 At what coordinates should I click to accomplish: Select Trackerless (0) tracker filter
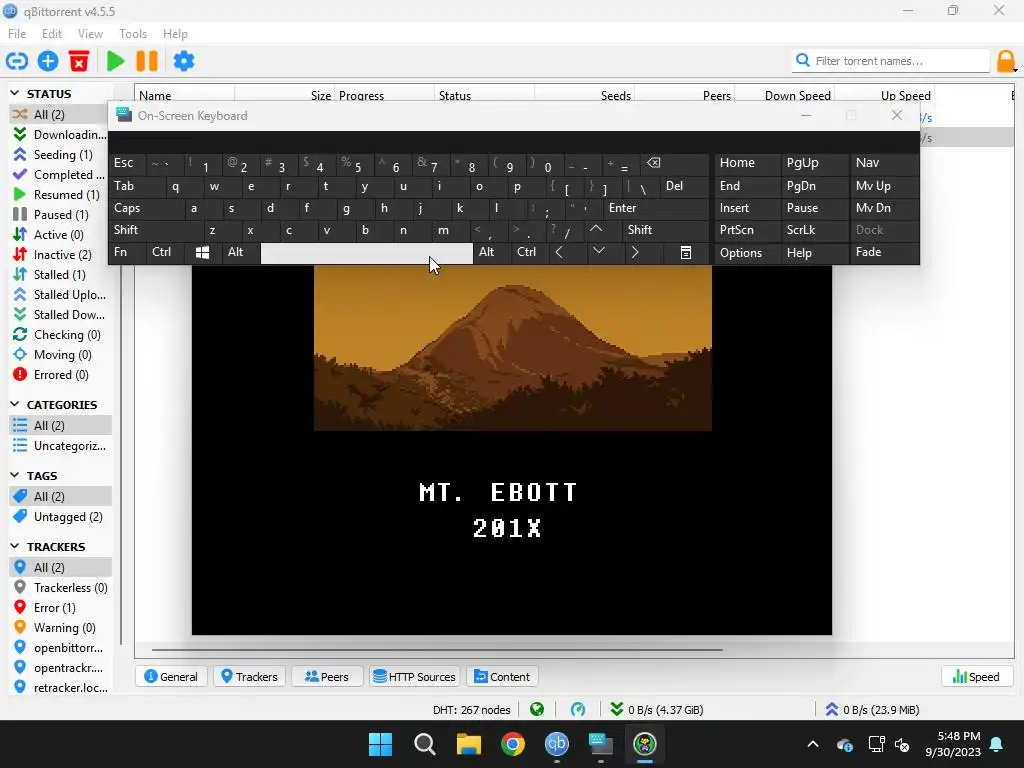[59, 588]
